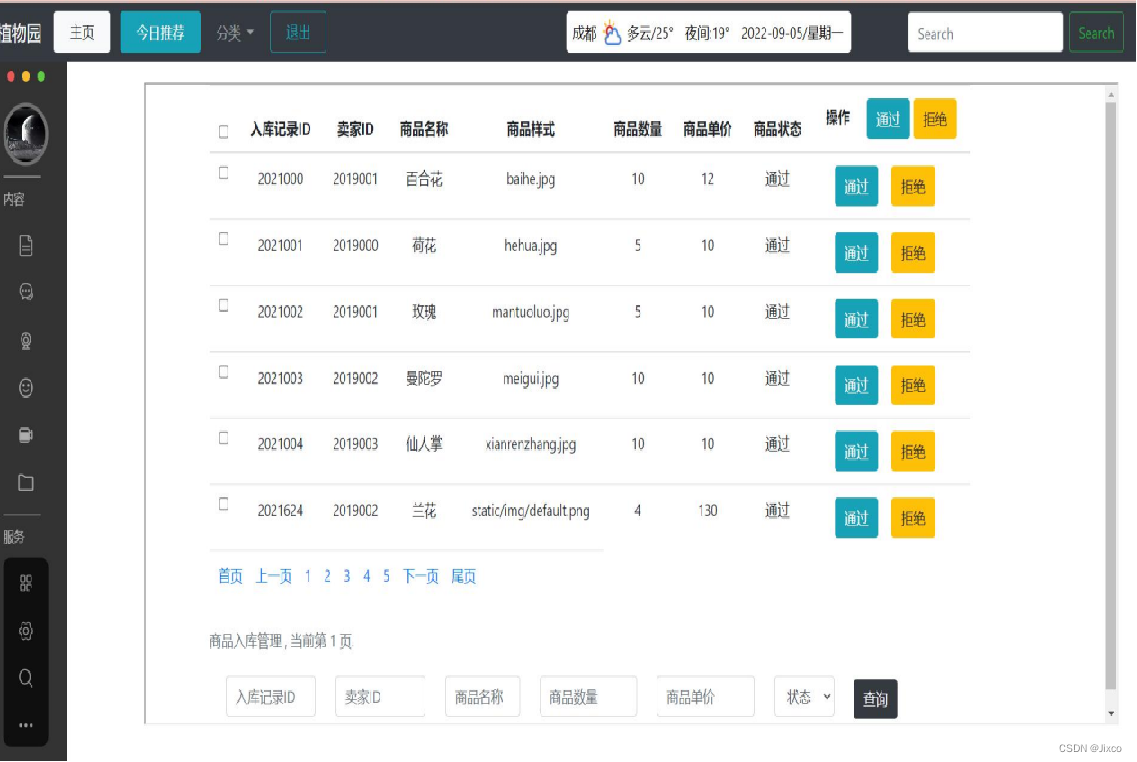The height and width of the screenshot is (762, 1137).
Task: Click the ellipsis menu at sidebar bottom
Action: pos(25,722)
